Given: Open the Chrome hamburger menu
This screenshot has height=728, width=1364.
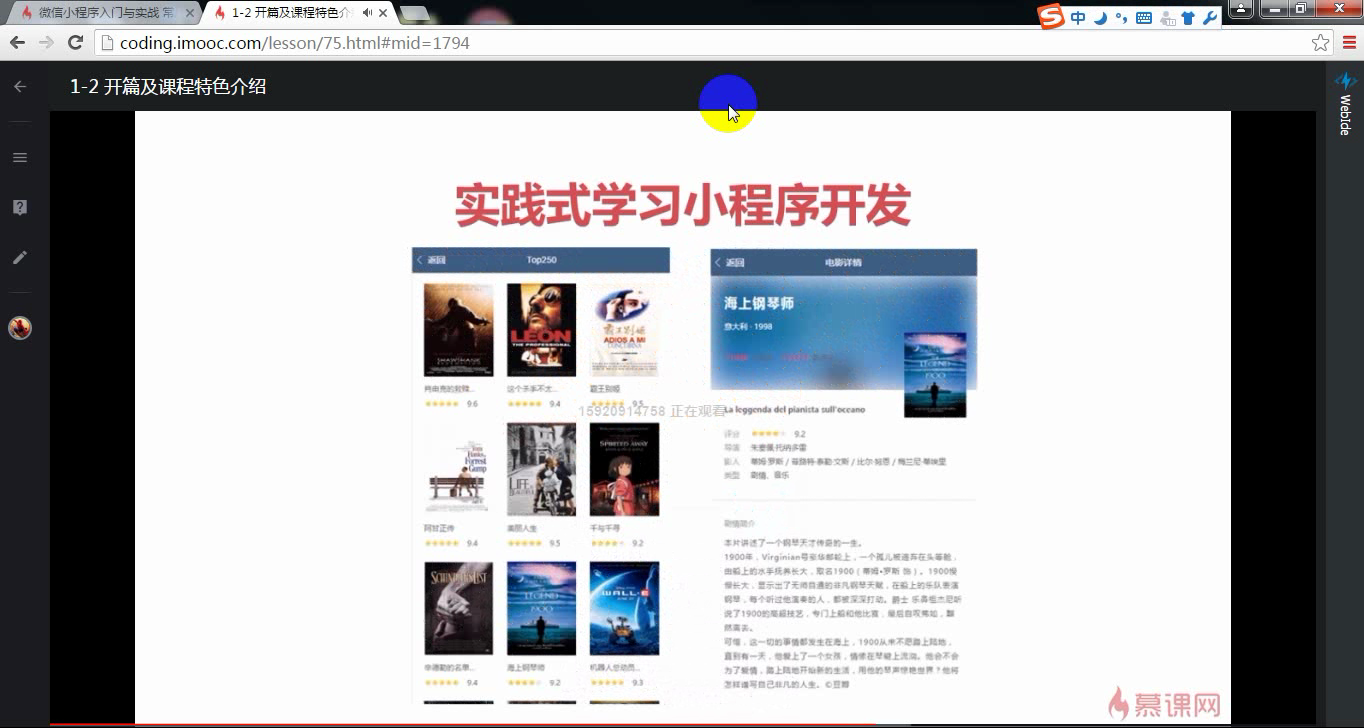Looking at the screenshot, I should 1350,43.
